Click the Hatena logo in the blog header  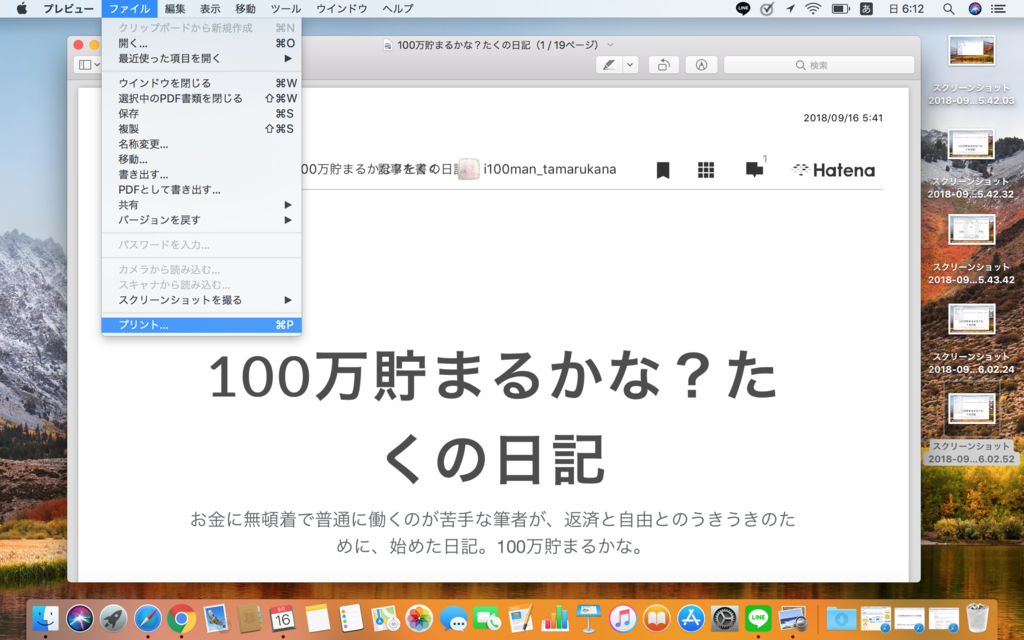(x=833, y=170)
